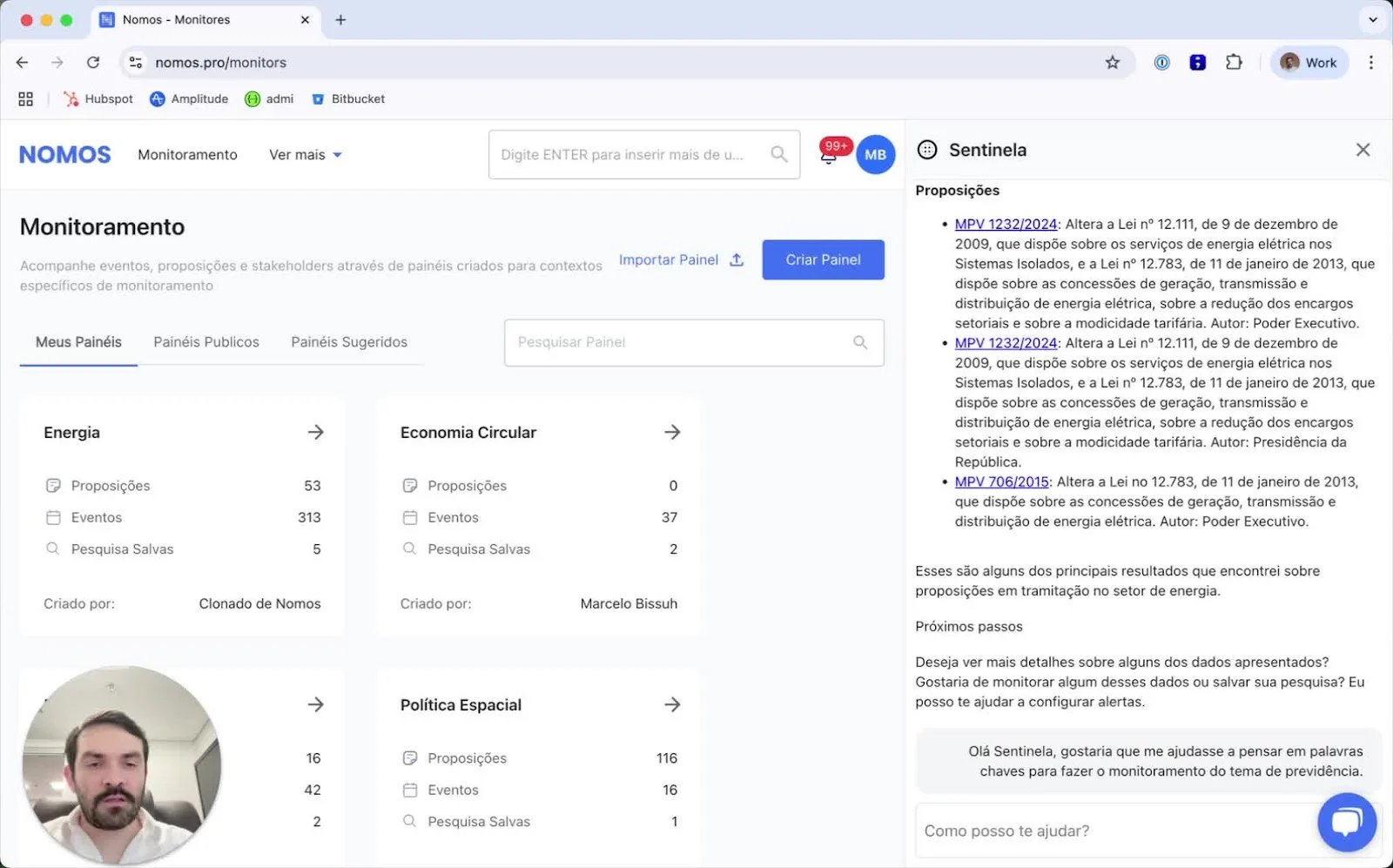Open the chat support bubble
This screenshot has width=1393, height=868.
1347,822
